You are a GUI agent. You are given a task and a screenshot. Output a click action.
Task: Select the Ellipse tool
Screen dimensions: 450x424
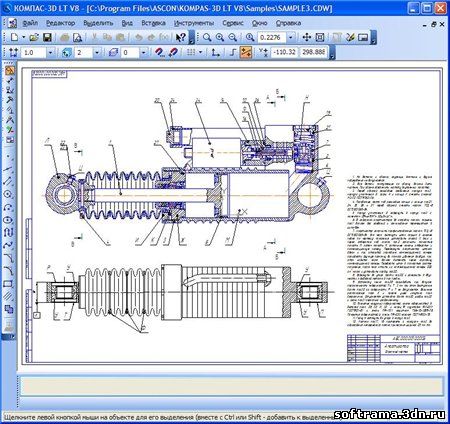point(9,220)
